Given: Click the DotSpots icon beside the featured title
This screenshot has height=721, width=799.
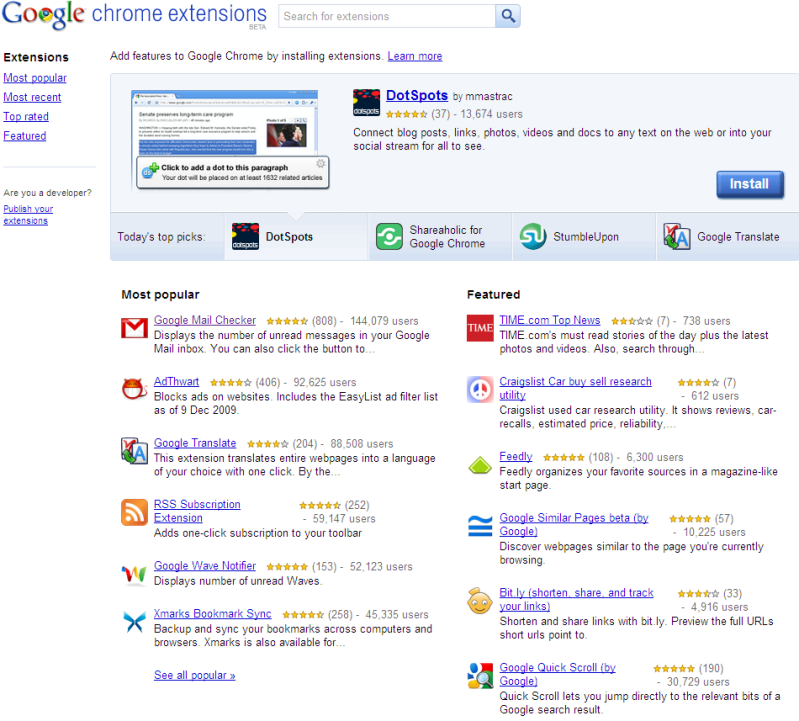Looking at the screenshot, I should (x=366, y=102).
